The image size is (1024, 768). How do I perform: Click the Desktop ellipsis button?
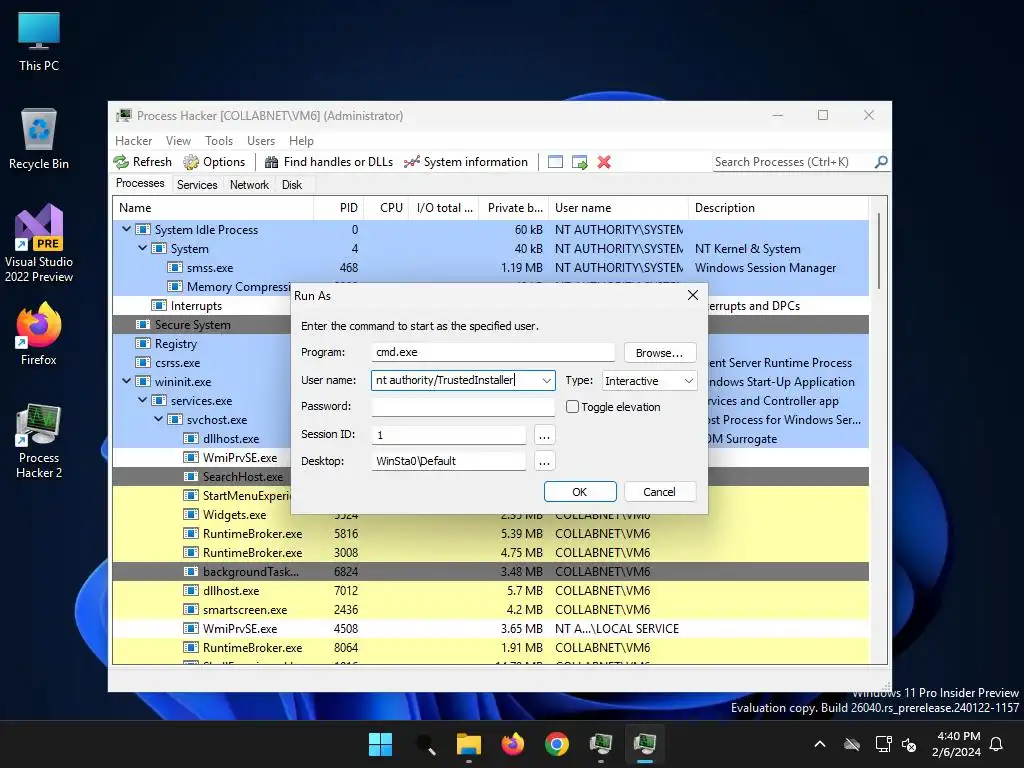[x=544, y=462]
